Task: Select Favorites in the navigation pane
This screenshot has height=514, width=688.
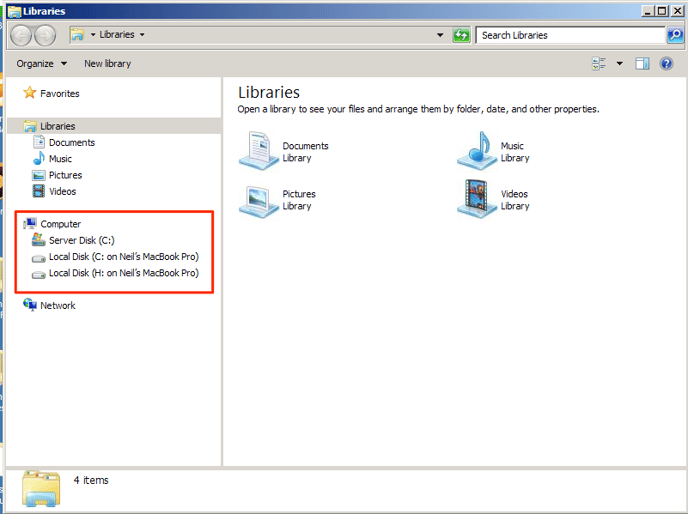Action: [x=59, y=94]
